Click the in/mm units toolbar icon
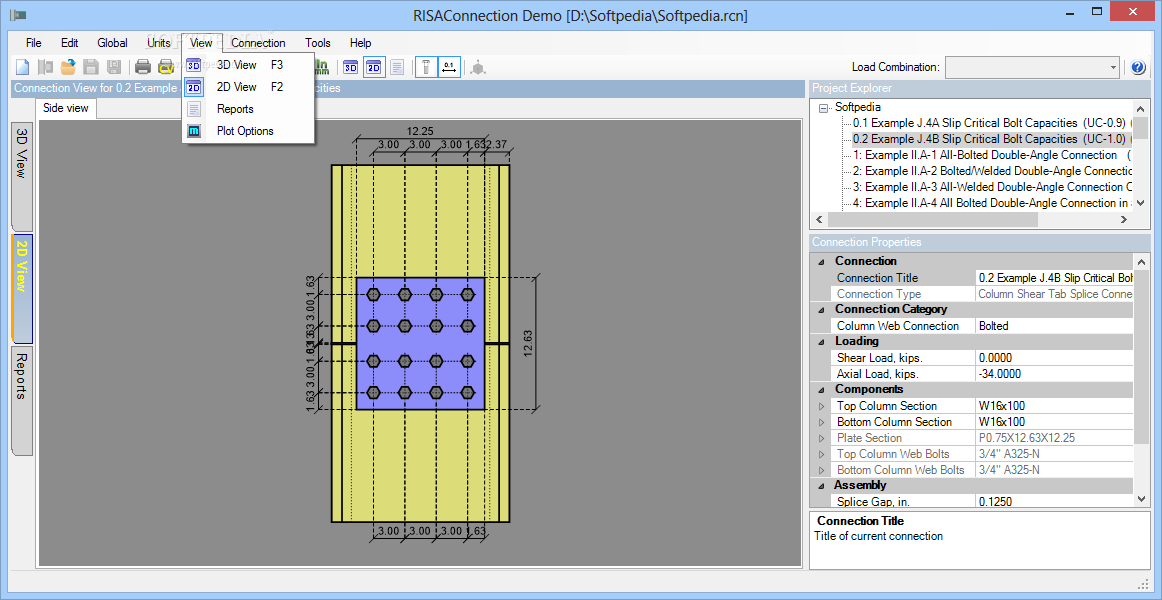 coord(322,67)
